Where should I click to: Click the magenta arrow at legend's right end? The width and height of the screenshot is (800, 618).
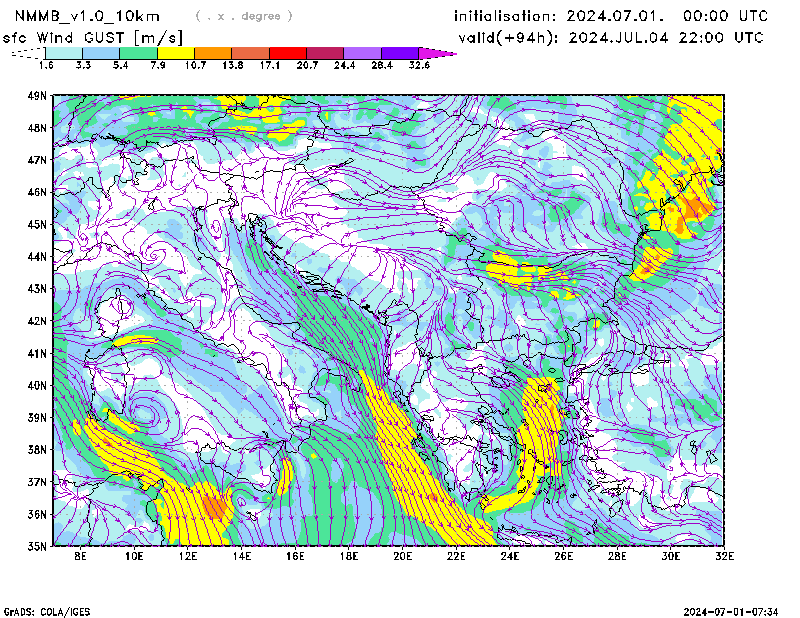coord(436,53)
